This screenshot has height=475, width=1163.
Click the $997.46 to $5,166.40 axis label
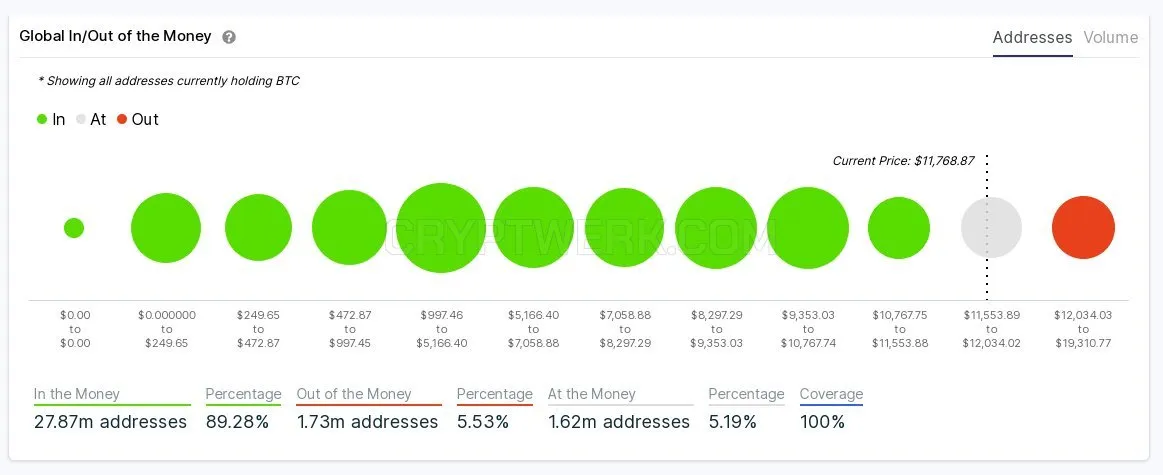click(441, 330)
